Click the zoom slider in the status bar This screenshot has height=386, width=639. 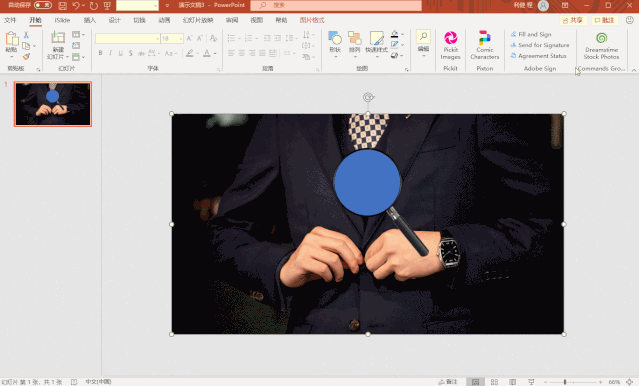(x=573, y=382)
